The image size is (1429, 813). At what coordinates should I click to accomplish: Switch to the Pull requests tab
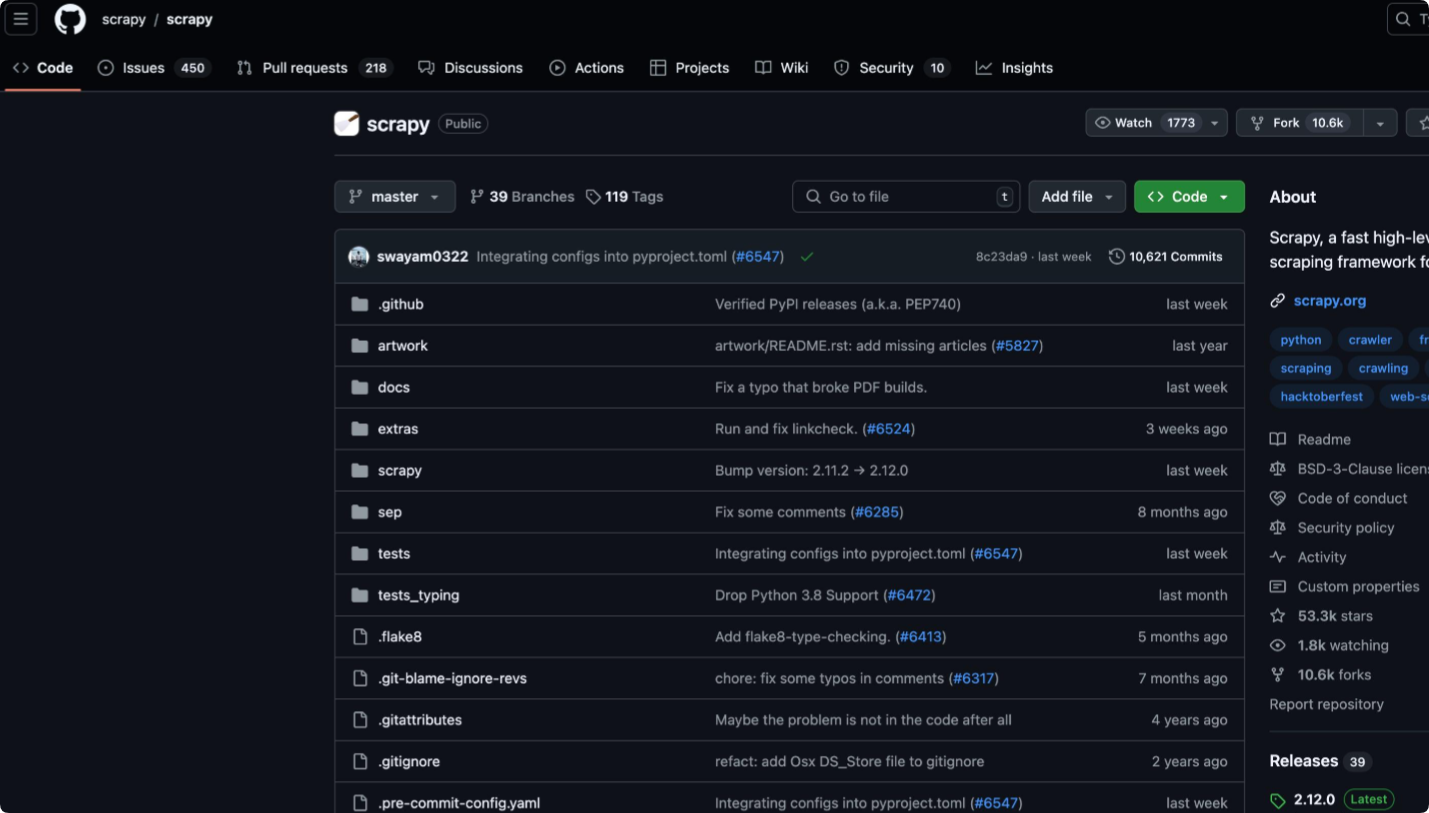[314, 68]
